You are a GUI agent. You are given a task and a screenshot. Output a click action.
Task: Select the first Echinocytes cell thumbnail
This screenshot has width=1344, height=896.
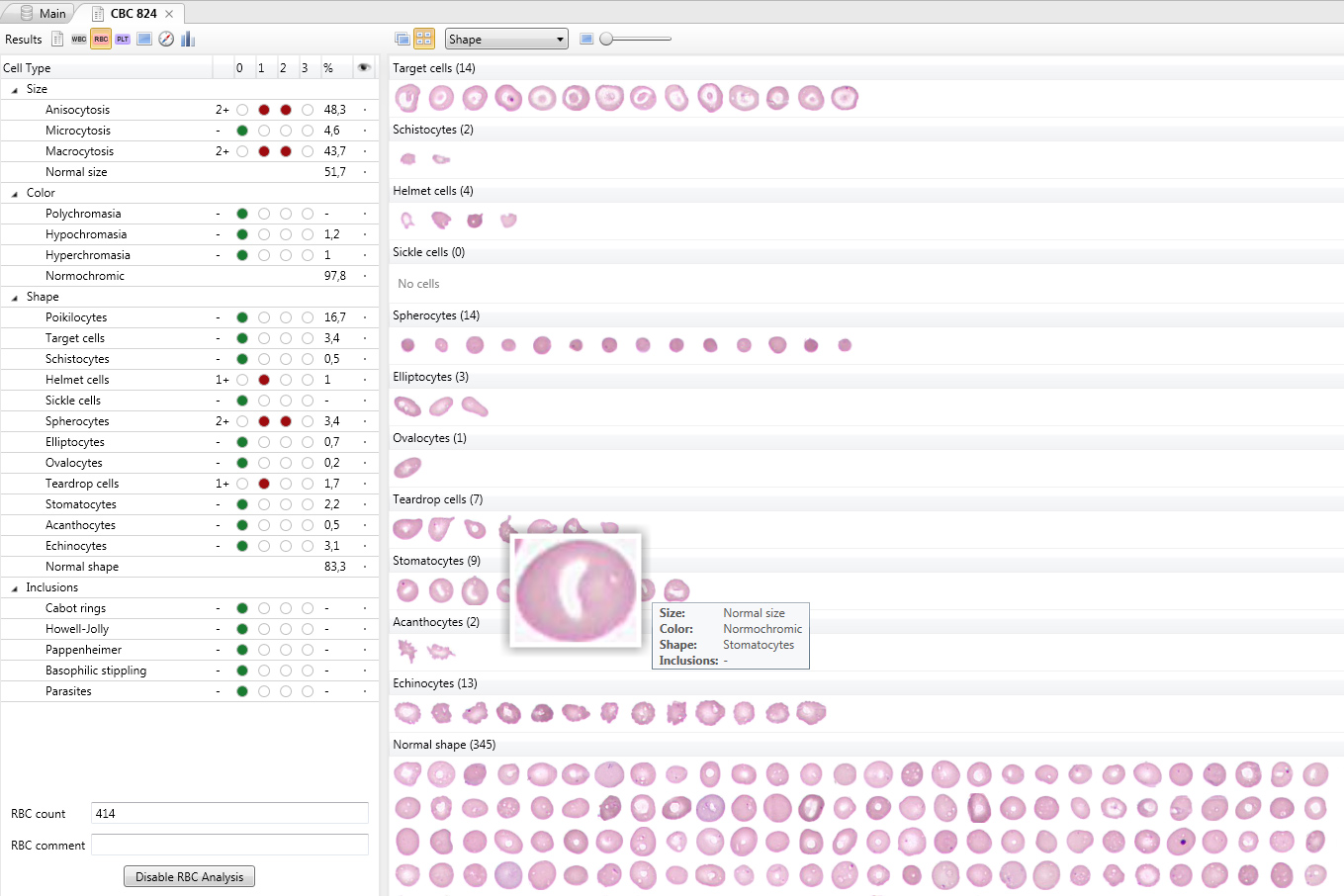point(407,713)
